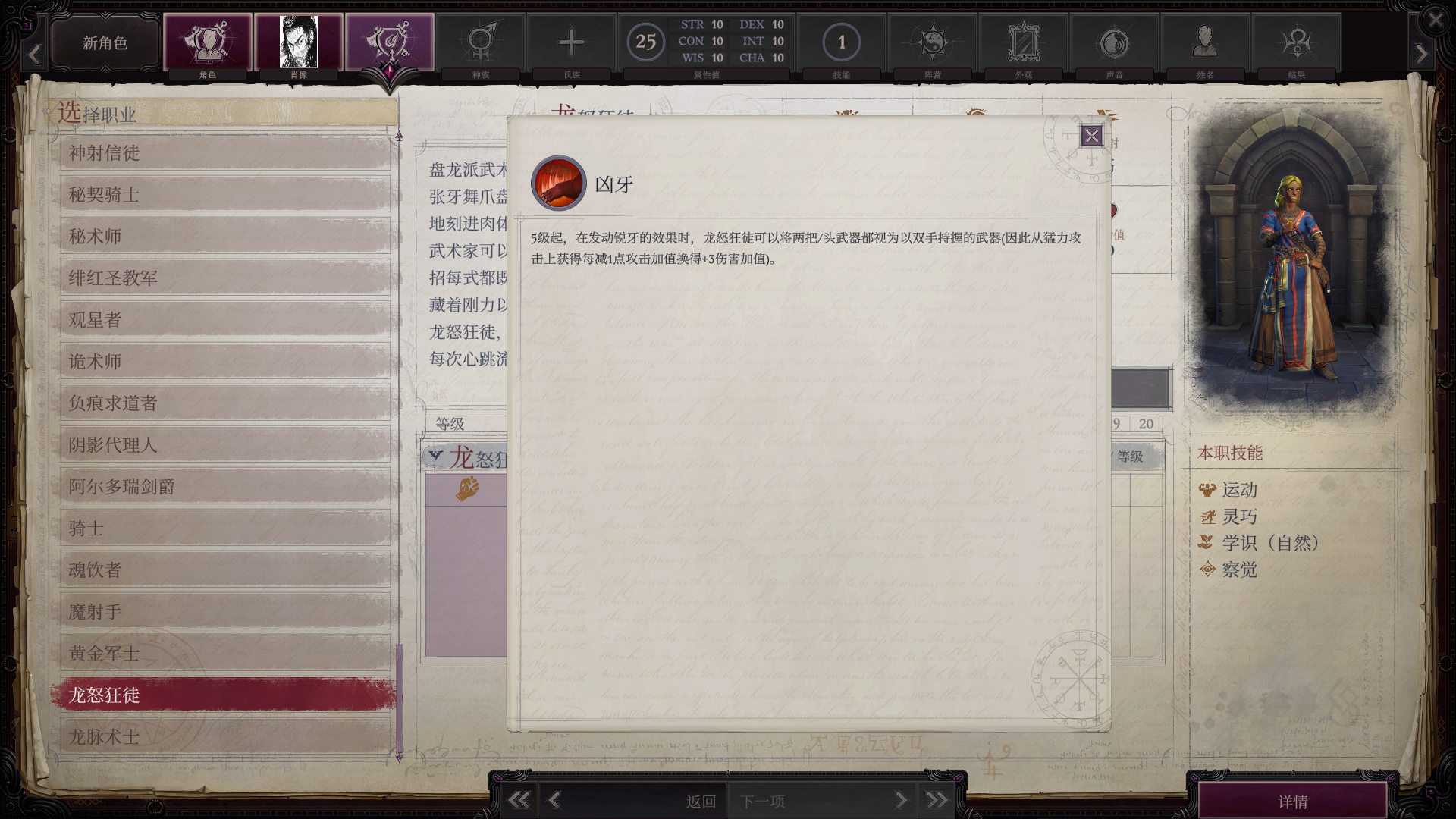
Task: Click the scroll-up arrow of class list
Action: click(400, 137)
